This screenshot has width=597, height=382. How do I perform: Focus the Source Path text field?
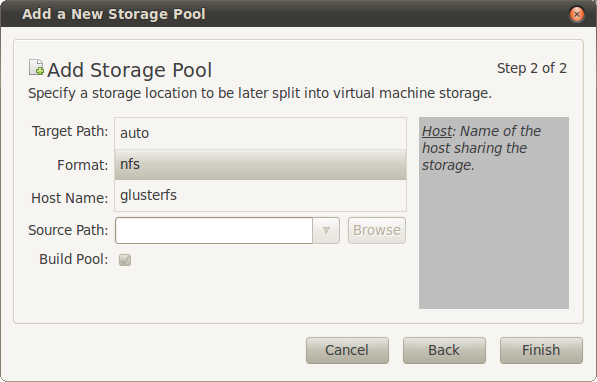(214, 230)
